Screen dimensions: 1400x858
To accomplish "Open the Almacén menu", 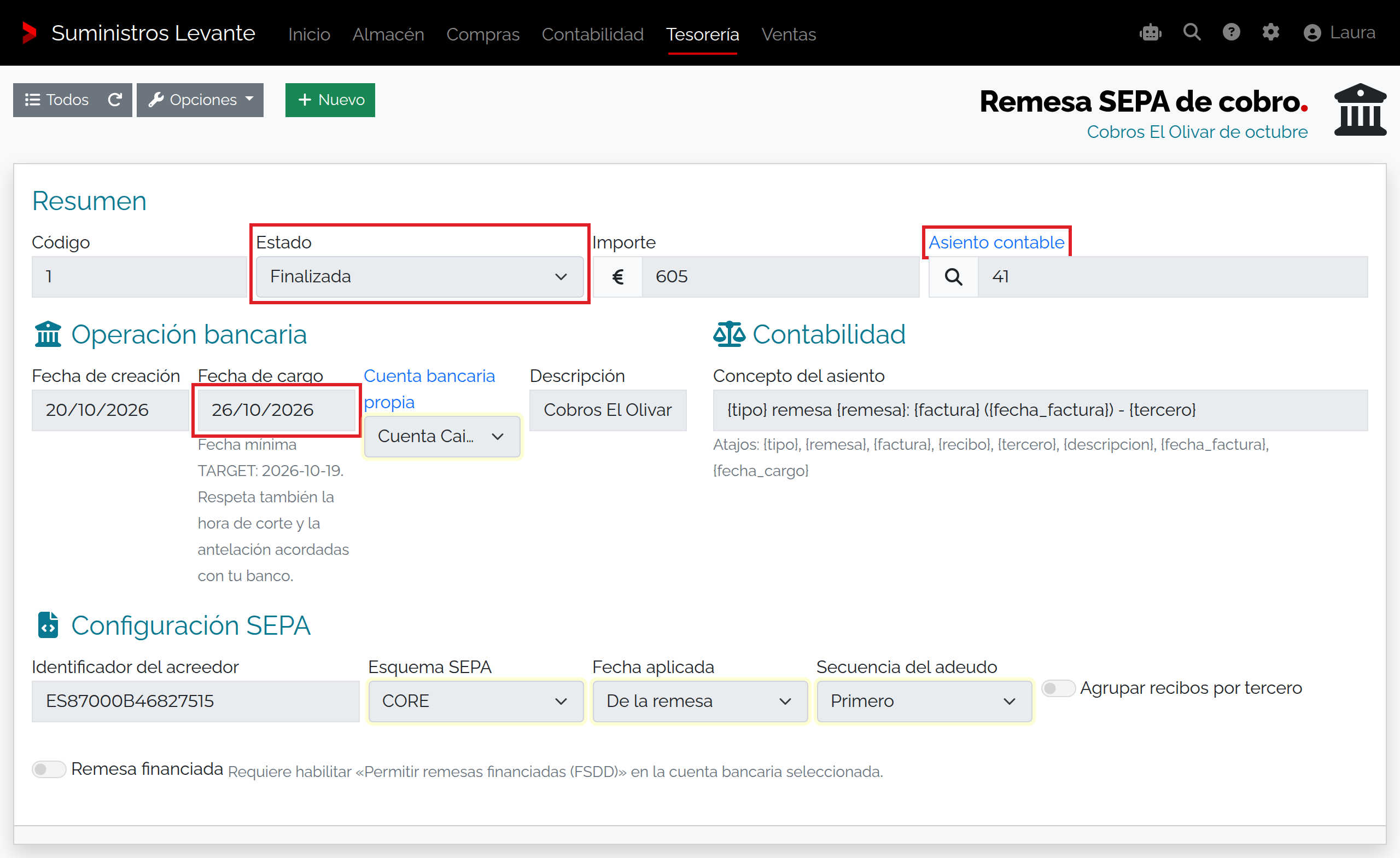I will click(388, 34).
